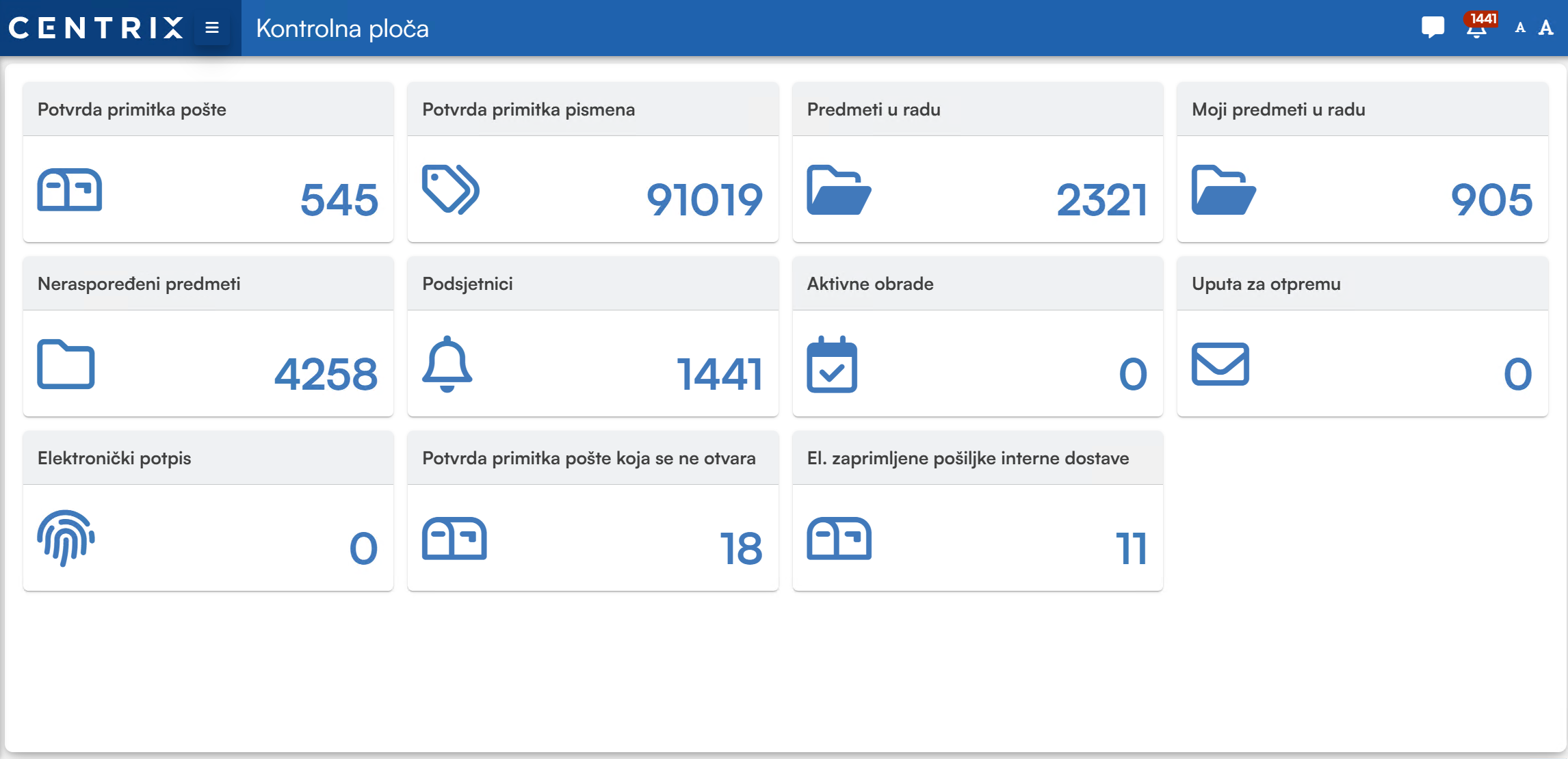The height and width of the screenshot is (759, 1568).
Task: Select Potvrda primitka pošte koja se ne otvara header
Action: click(589, 458)
